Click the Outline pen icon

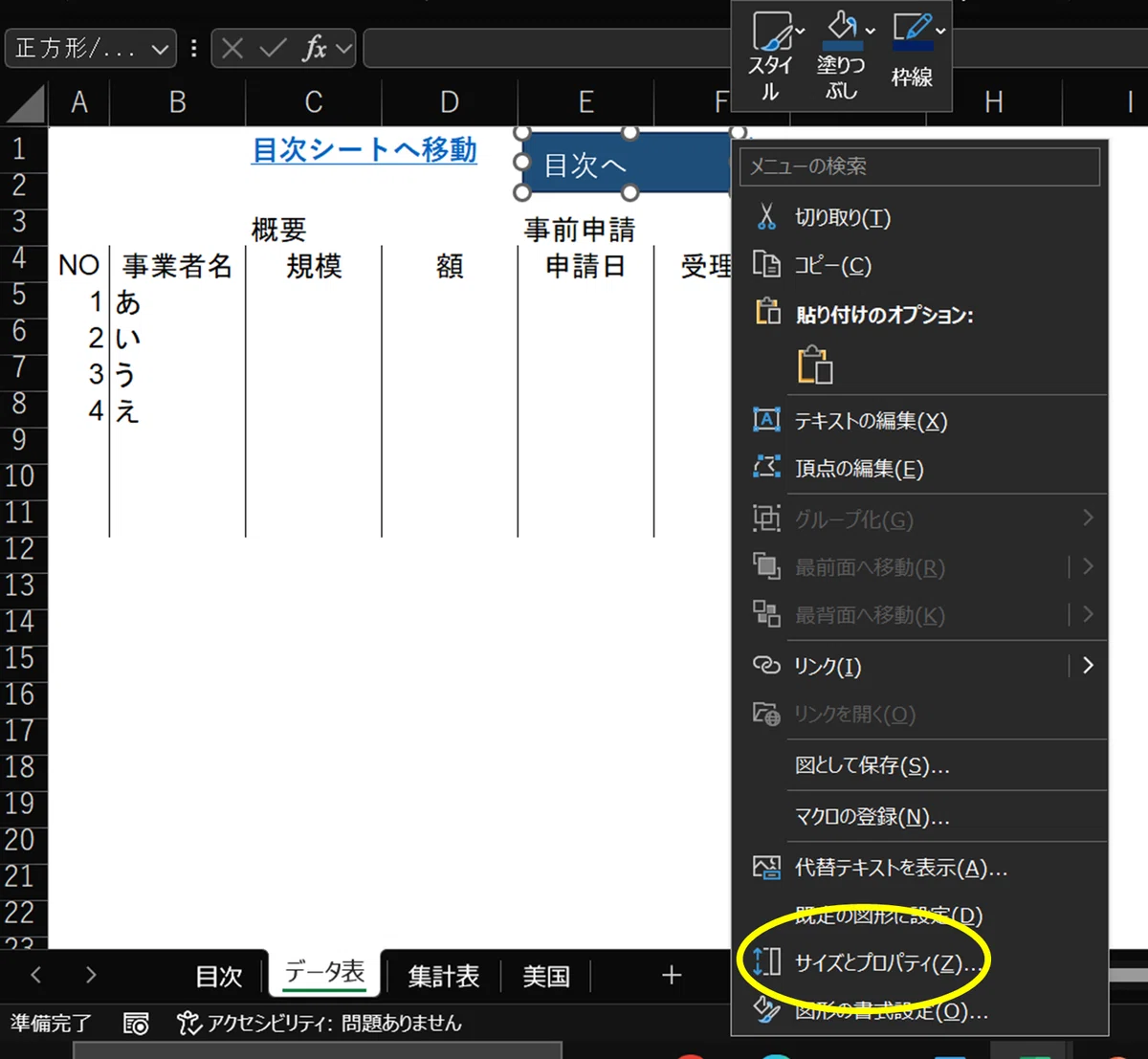[912, 31]
